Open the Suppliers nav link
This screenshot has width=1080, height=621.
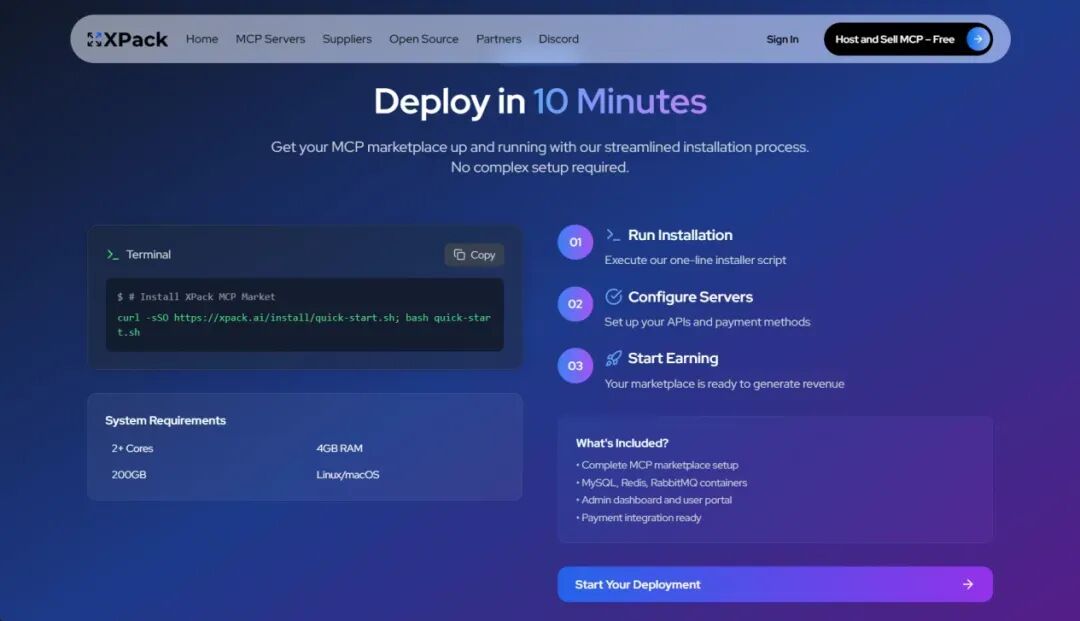click(347, 39)
